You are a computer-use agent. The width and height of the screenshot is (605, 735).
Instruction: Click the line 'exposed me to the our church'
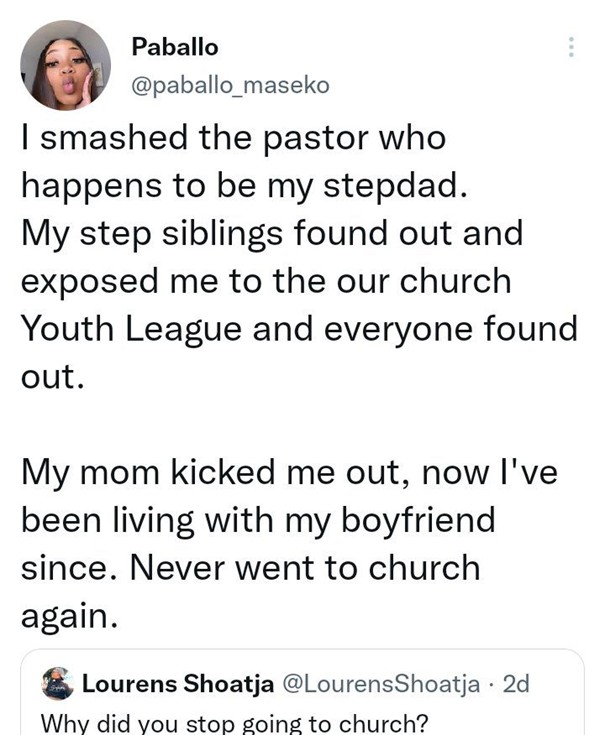266,281
